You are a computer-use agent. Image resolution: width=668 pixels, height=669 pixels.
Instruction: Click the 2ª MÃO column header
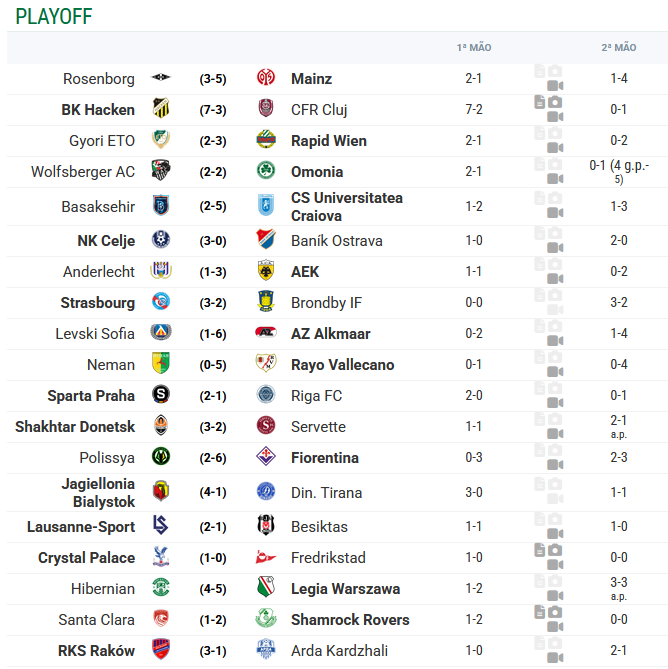(619, 47)
